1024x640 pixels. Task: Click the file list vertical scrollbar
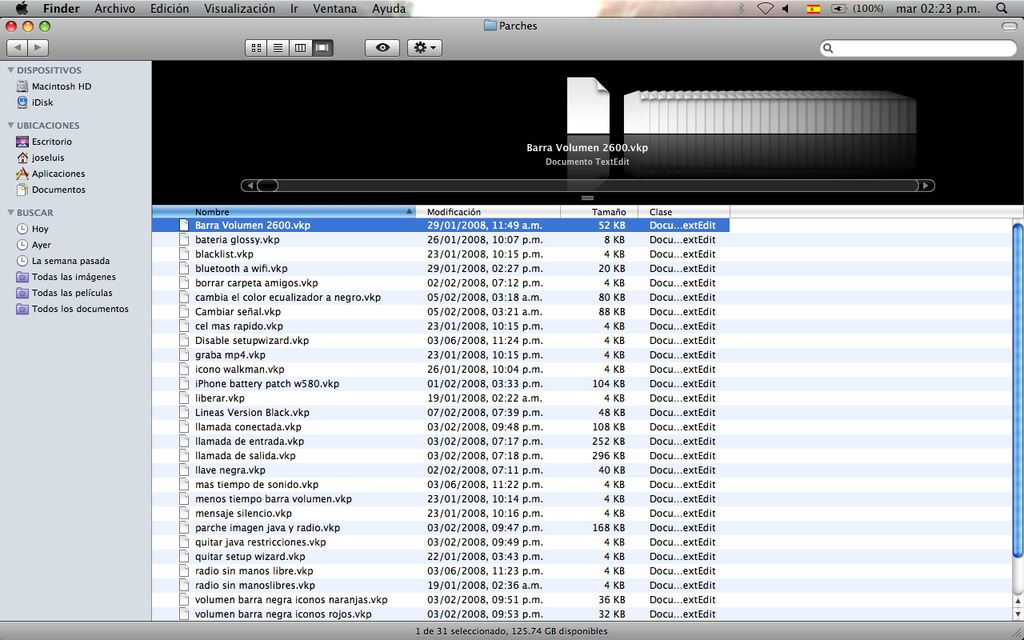pos(1018,391)
